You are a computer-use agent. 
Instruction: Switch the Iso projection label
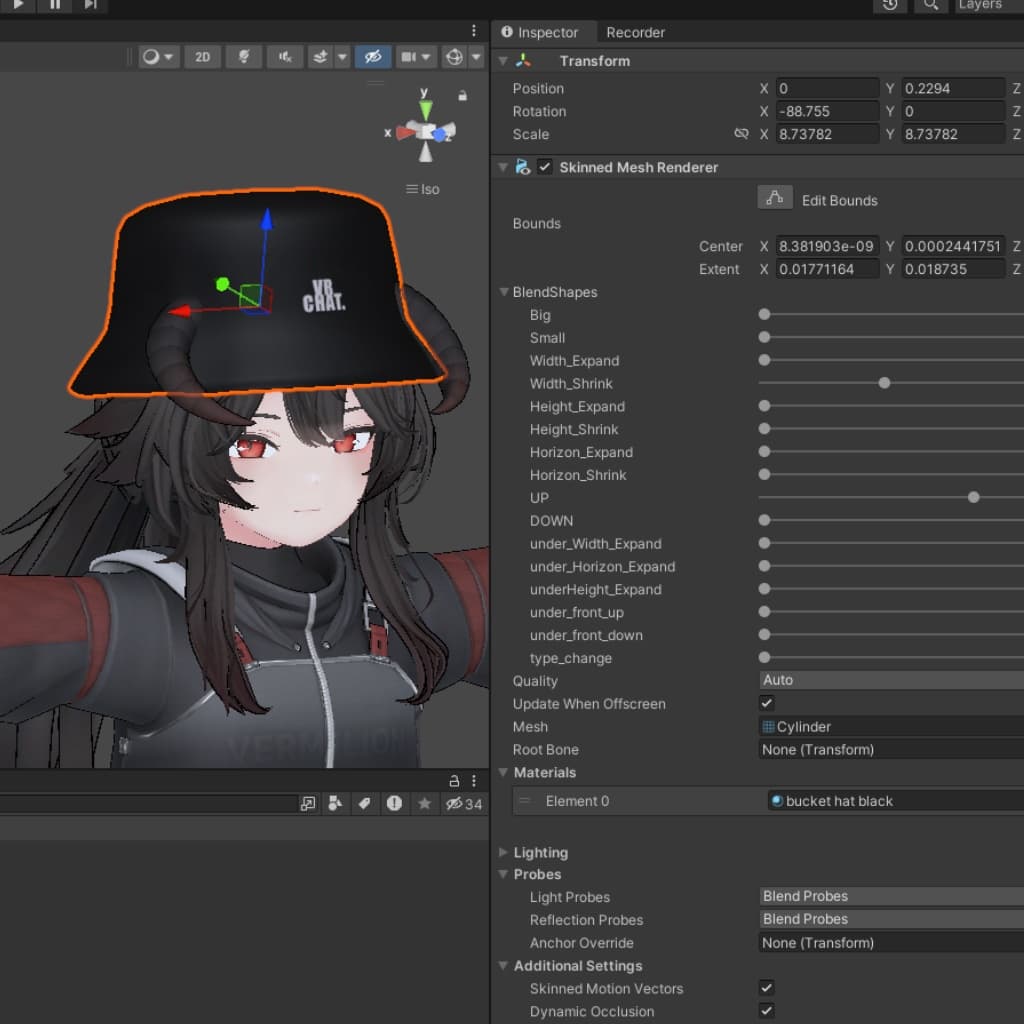[423, 189]
